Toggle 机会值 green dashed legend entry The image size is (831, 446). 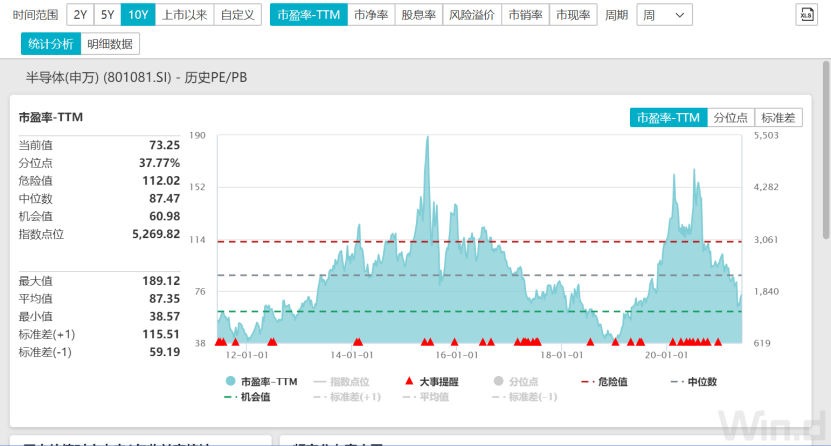pos(250,396)
